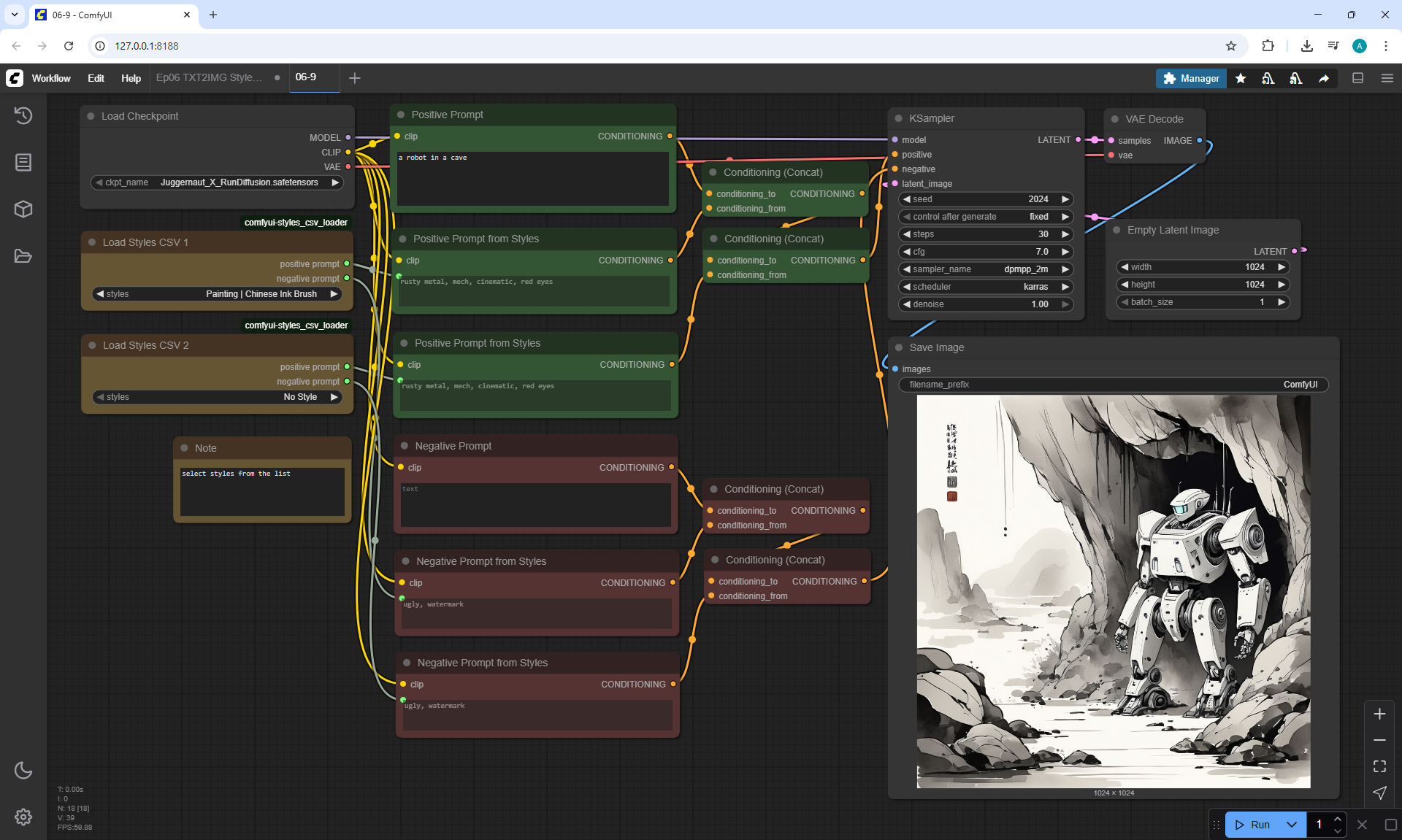The height and width of the screenshot is (840, 1402).
Task: Open the Workflow menu
Action: tap(51, 78)
